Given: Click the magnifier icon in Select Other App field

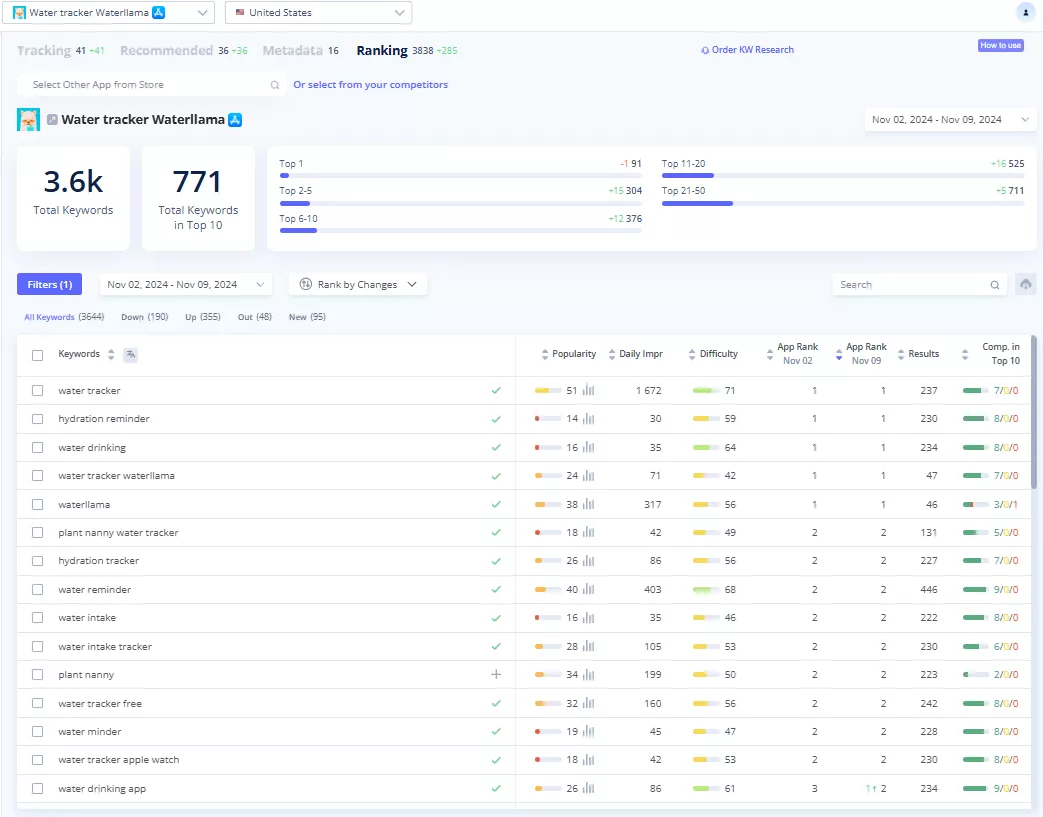Looking at the screenshot, I should click(275, 85).
